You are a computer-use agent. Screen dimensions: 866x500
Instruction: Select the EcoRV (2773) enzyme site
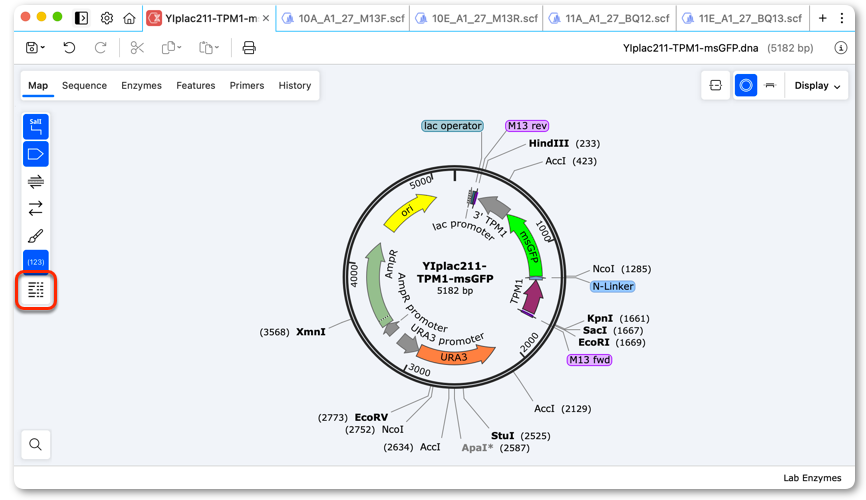(353, 418)
